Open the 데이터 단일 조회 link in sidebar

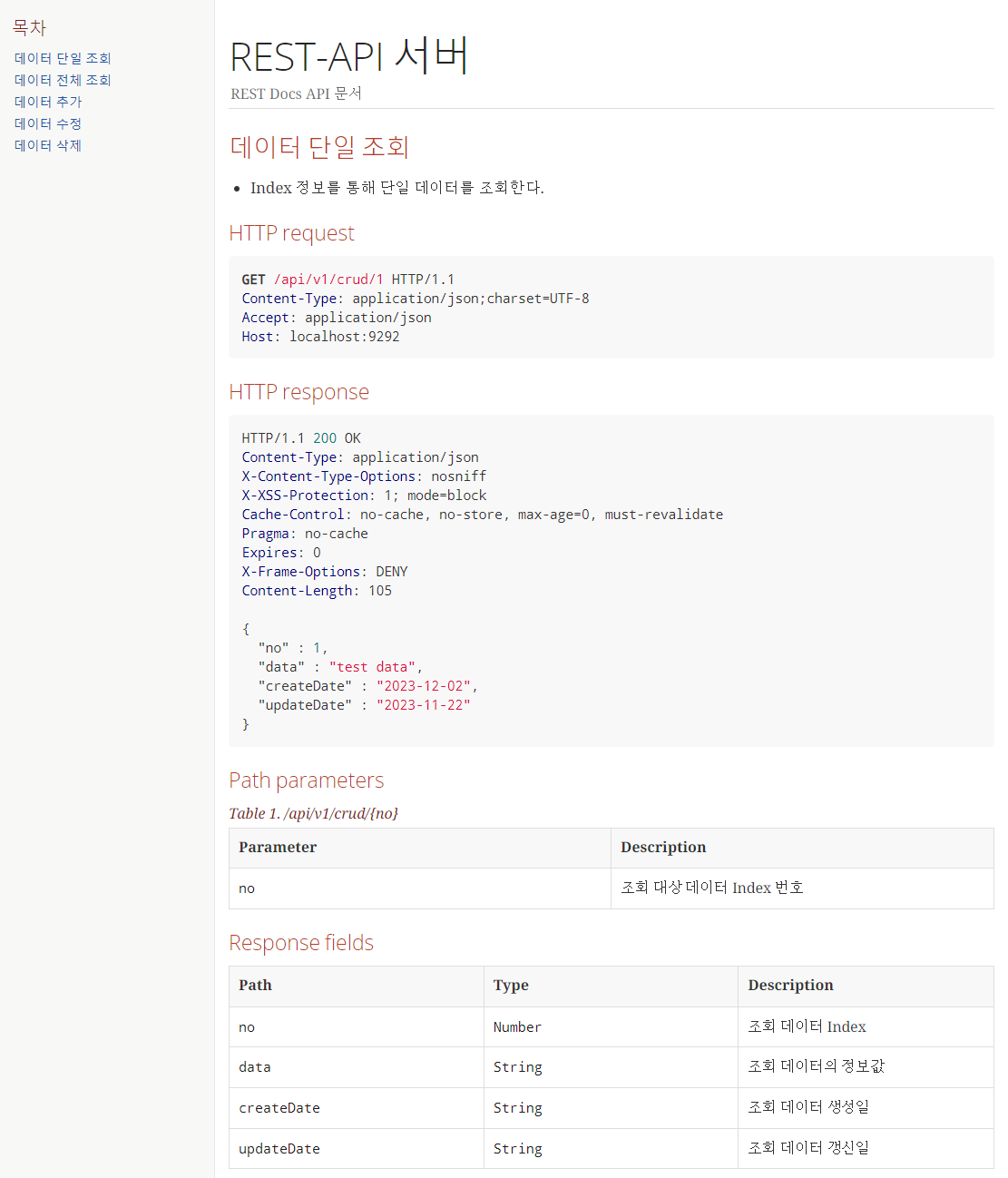[63, 58]
